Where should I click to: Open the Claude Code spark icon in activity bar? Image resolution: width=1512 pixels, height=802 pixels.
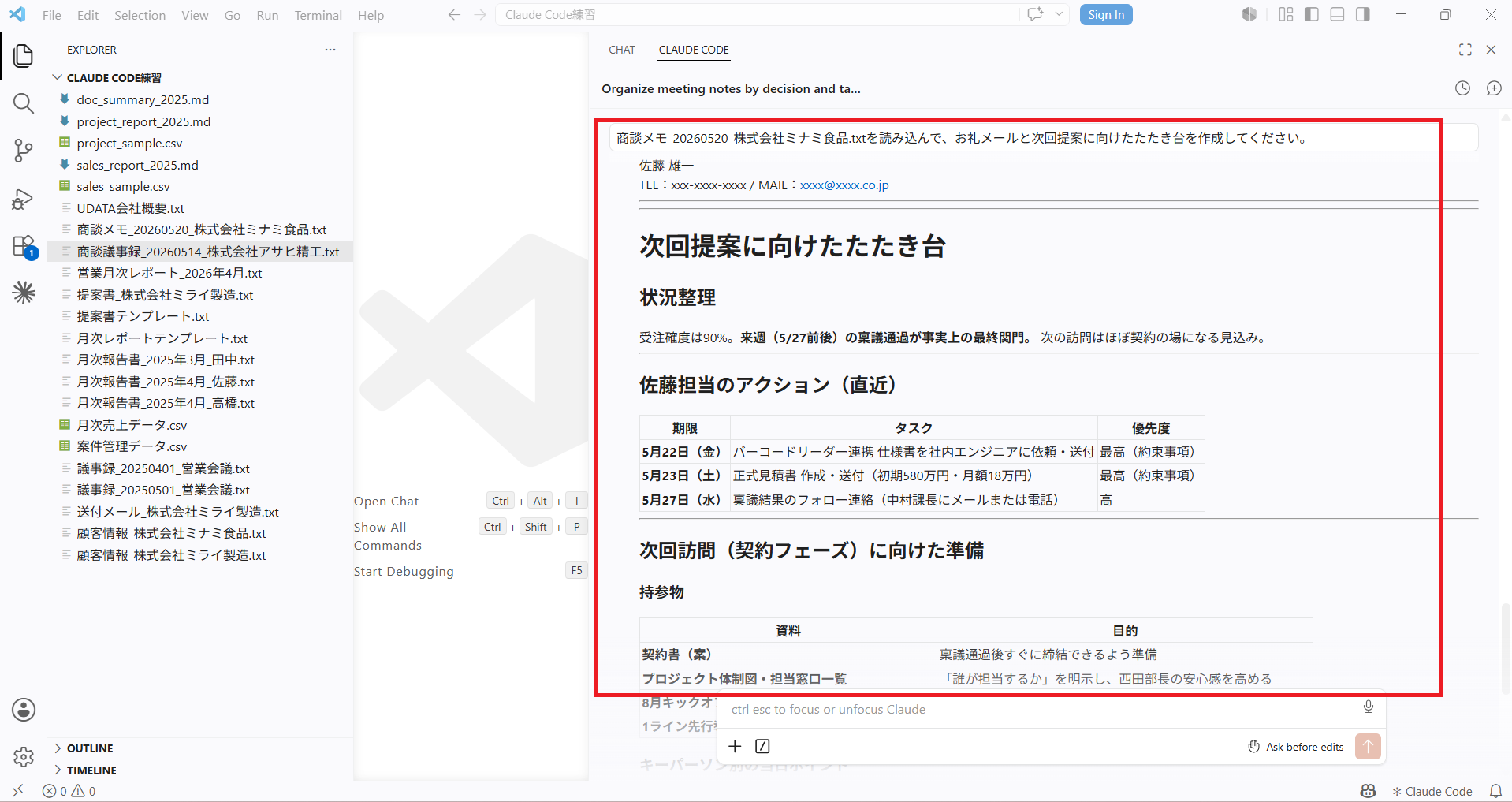click(24, 293)
